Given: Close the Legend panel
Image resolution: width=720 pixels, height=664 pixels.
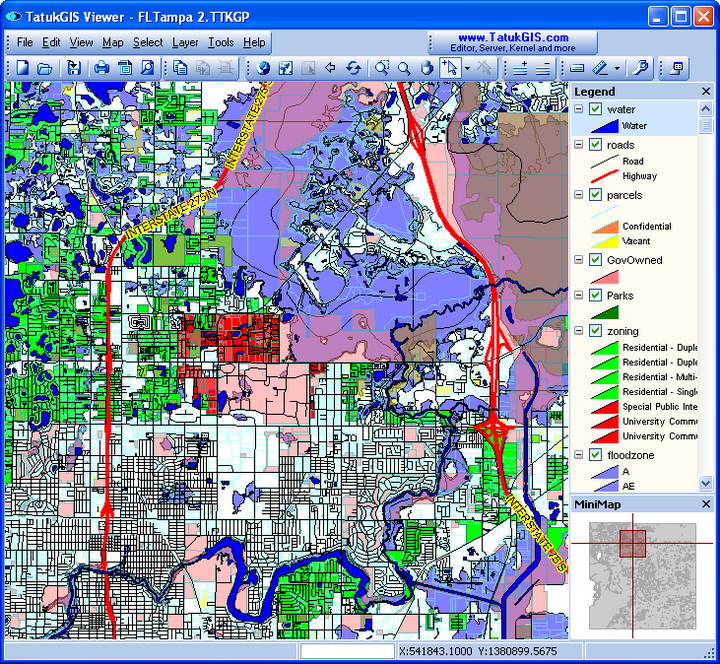Looking at the screenshot, I should pos(706,91).
